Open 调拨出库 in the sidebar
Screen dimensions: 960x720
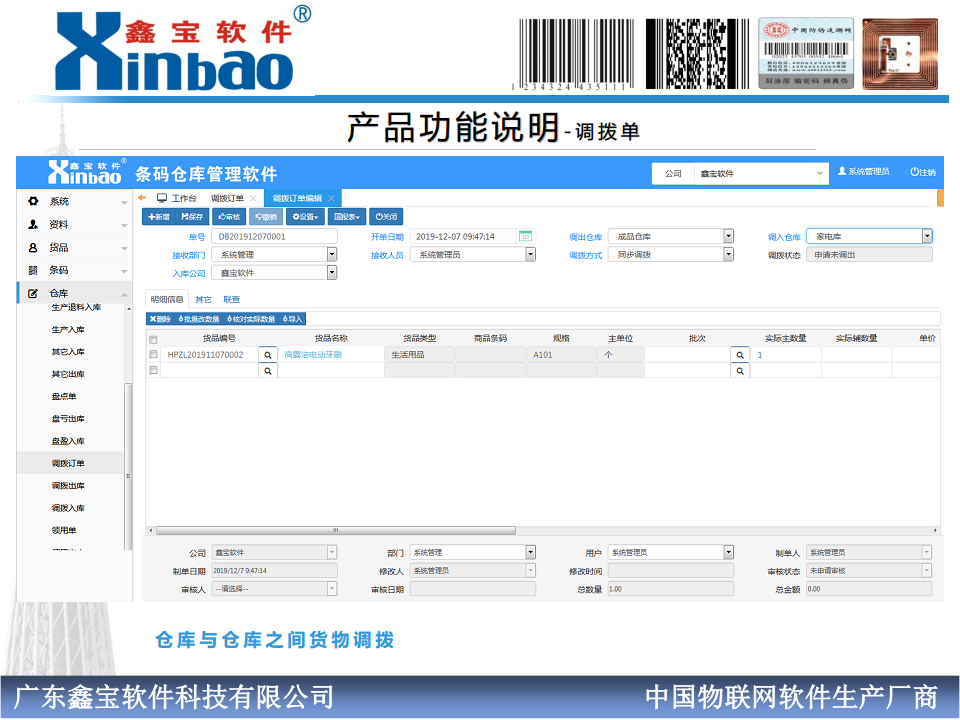click(x=68, y=486)
